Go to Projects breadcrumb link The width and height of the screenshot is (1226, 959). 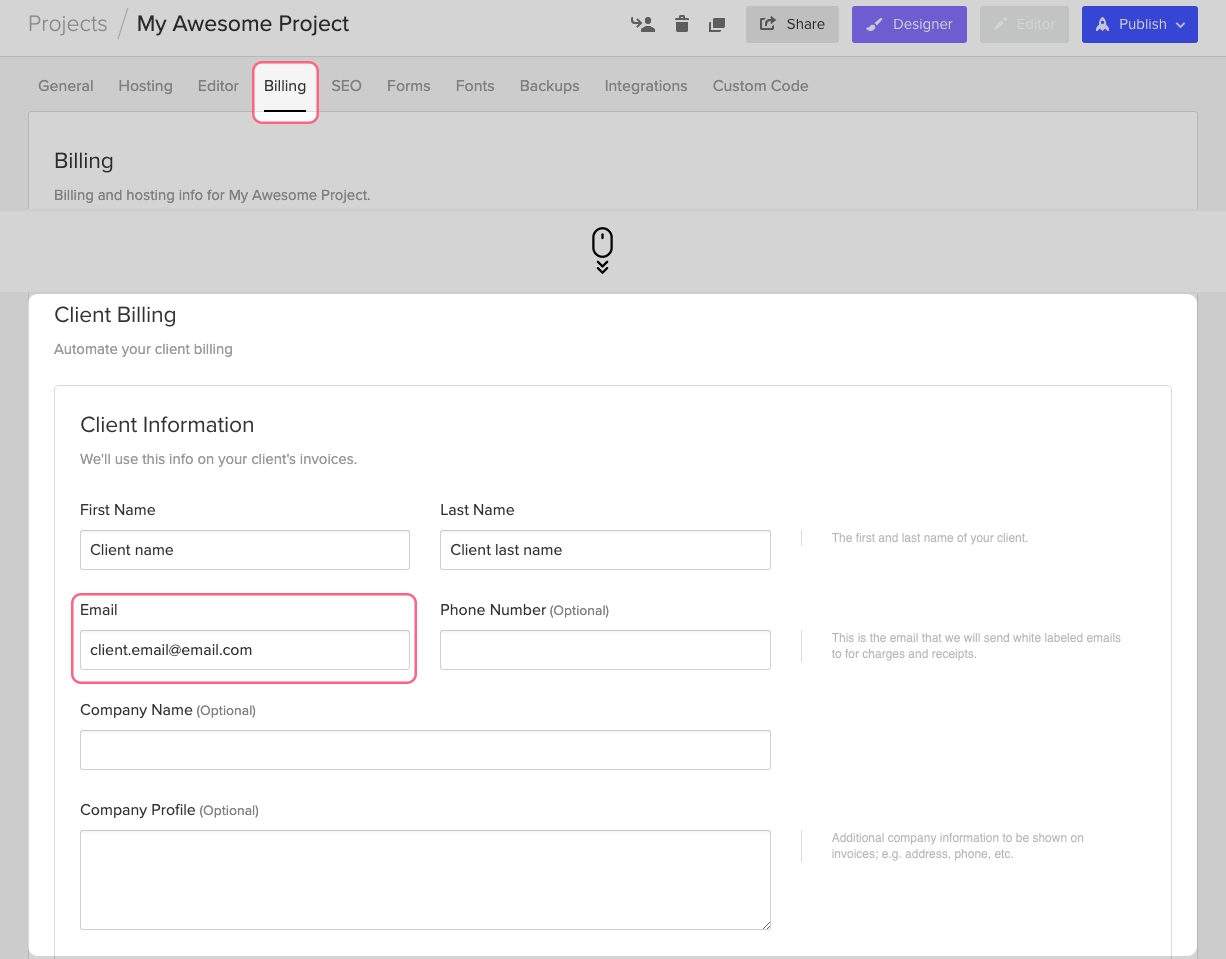pyautogui.click(x=67, y=24)
